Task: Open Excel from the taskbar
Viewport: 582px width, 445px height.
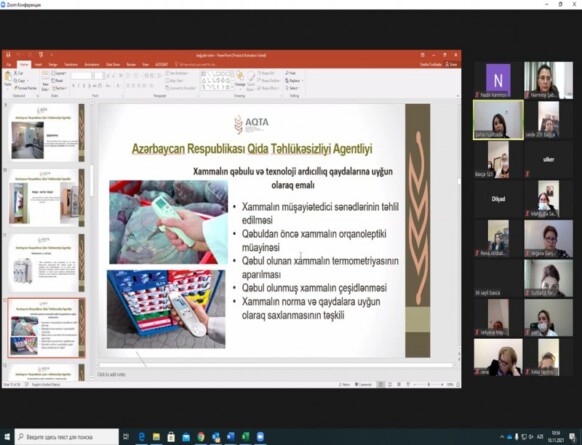Action: (245, 437)
